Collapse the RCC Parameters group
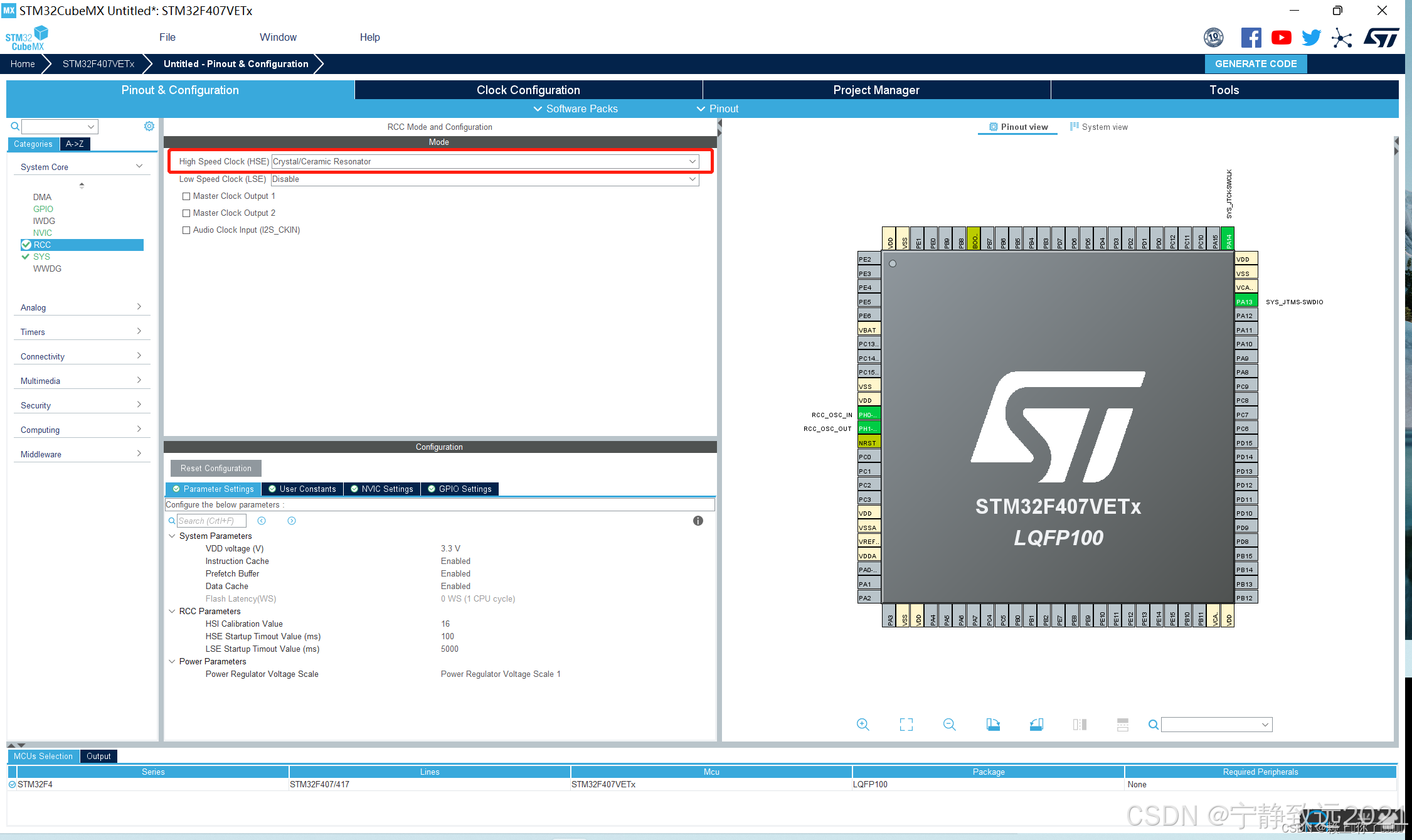The width and height of the screenshot is (1412, 840). click(172, 611)
